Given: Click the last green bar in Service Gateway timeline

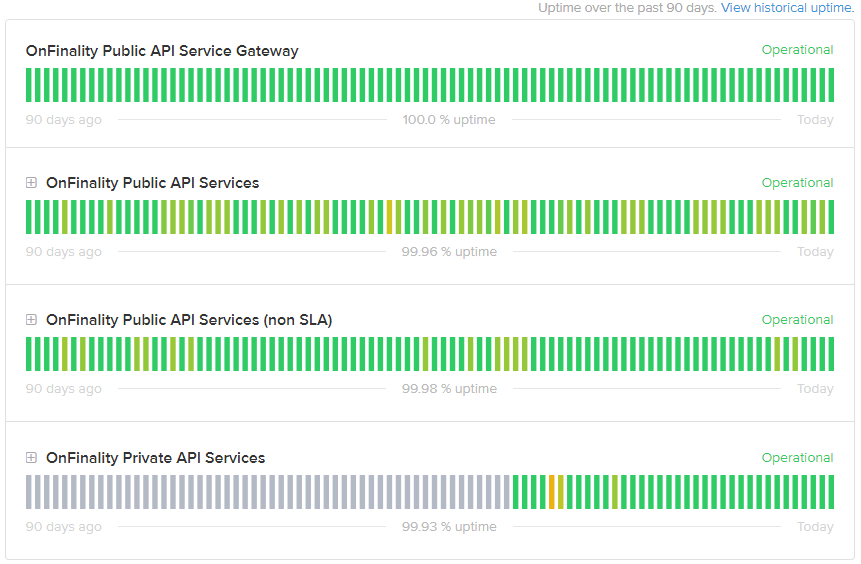Looking at the screenshot, I should click(x=831, y=85).
